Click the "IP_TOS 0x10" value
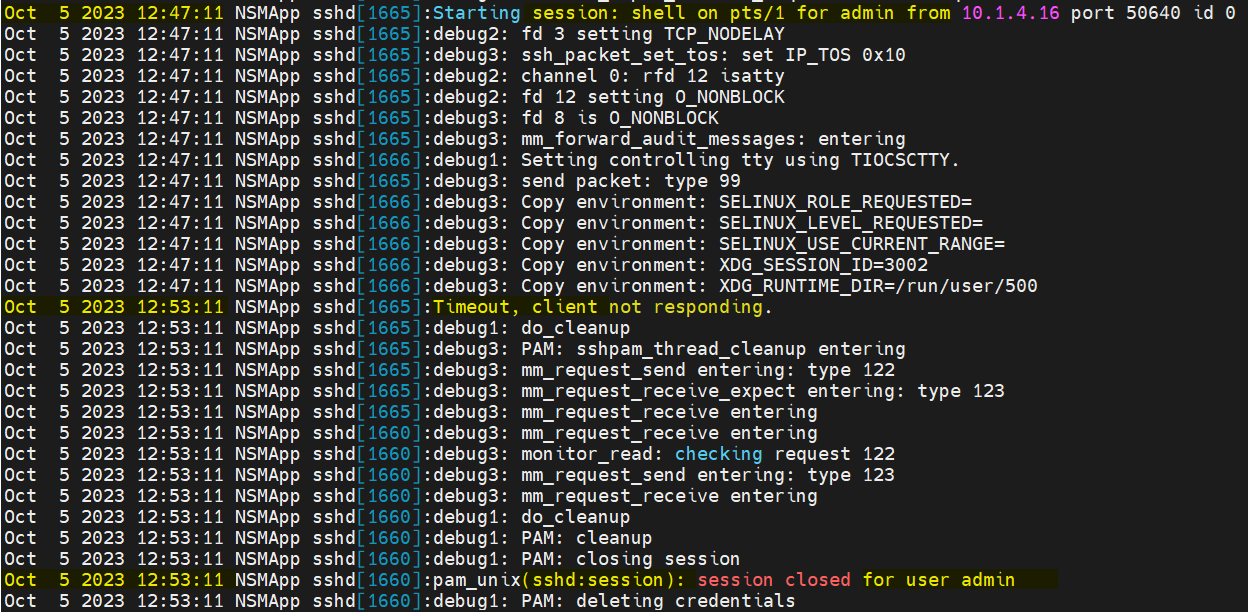Screen dimensions: 1248x612 (x=845, y=55)
